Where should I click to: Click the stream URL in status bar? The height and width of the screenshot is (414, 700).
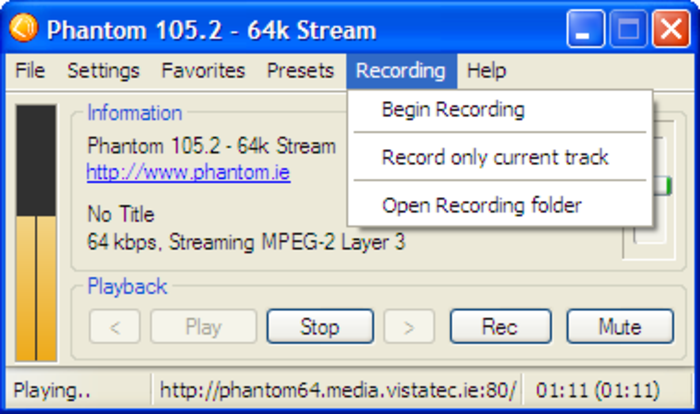pos(338,390)
